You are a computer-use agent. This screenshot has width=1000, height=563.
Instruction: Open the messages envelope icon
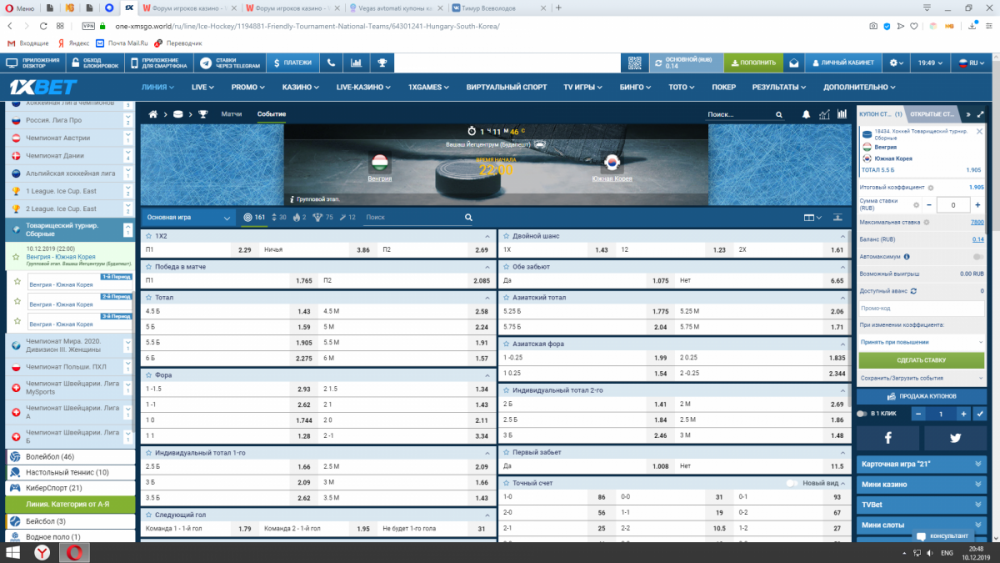(x=793, y=63)
